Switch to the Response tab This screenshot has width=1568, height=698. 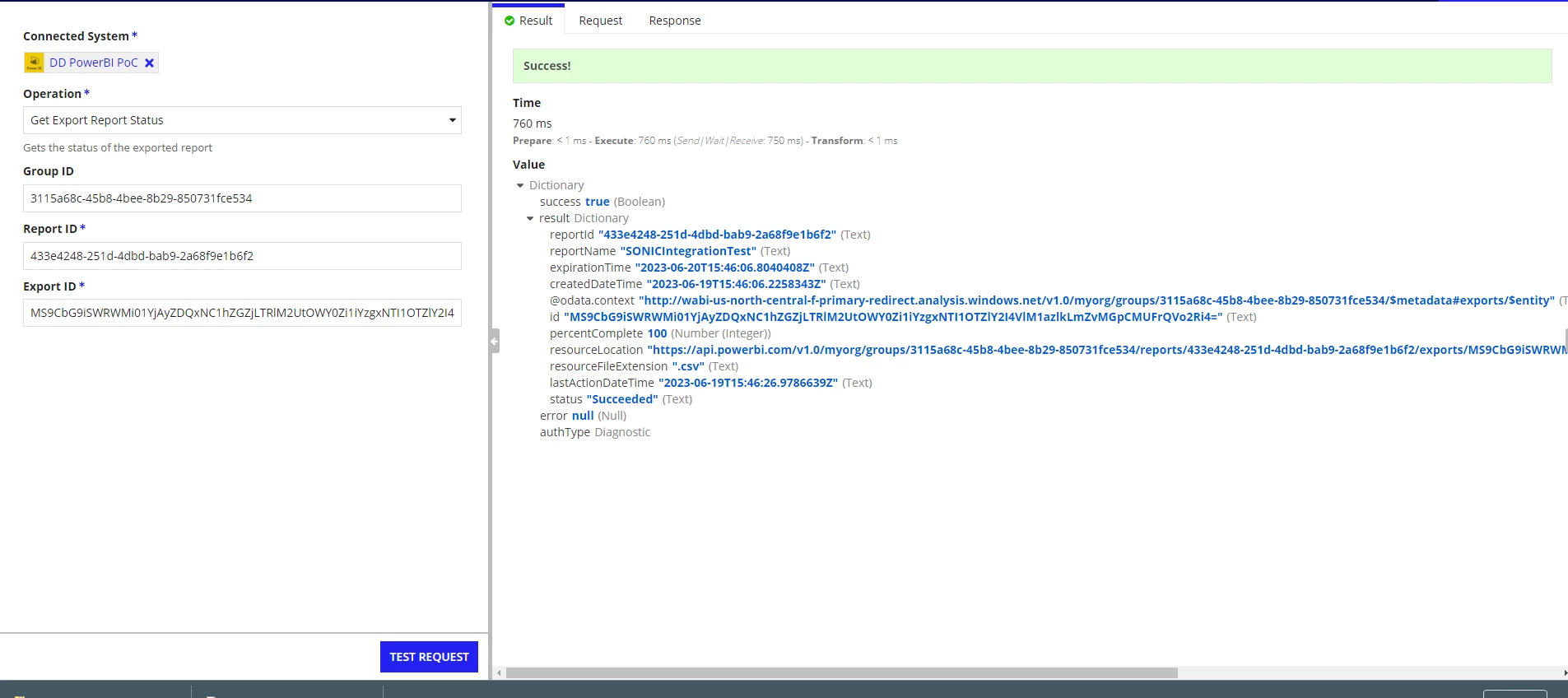675,21
